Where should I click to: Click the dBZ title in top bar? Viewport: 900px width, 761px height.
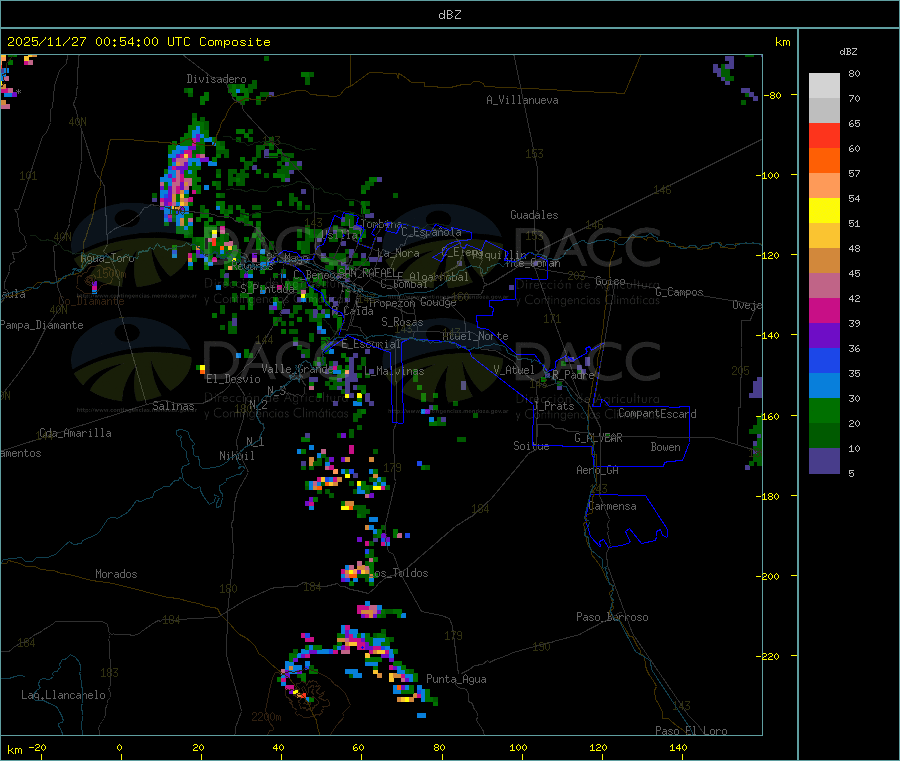tap(449, 15)
